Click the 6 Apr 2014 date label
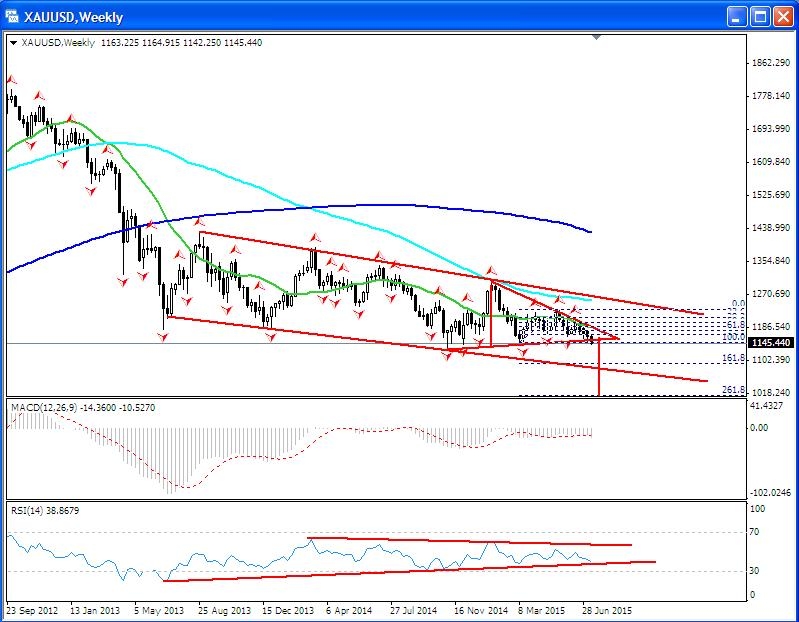 click(x=350, y=607)
